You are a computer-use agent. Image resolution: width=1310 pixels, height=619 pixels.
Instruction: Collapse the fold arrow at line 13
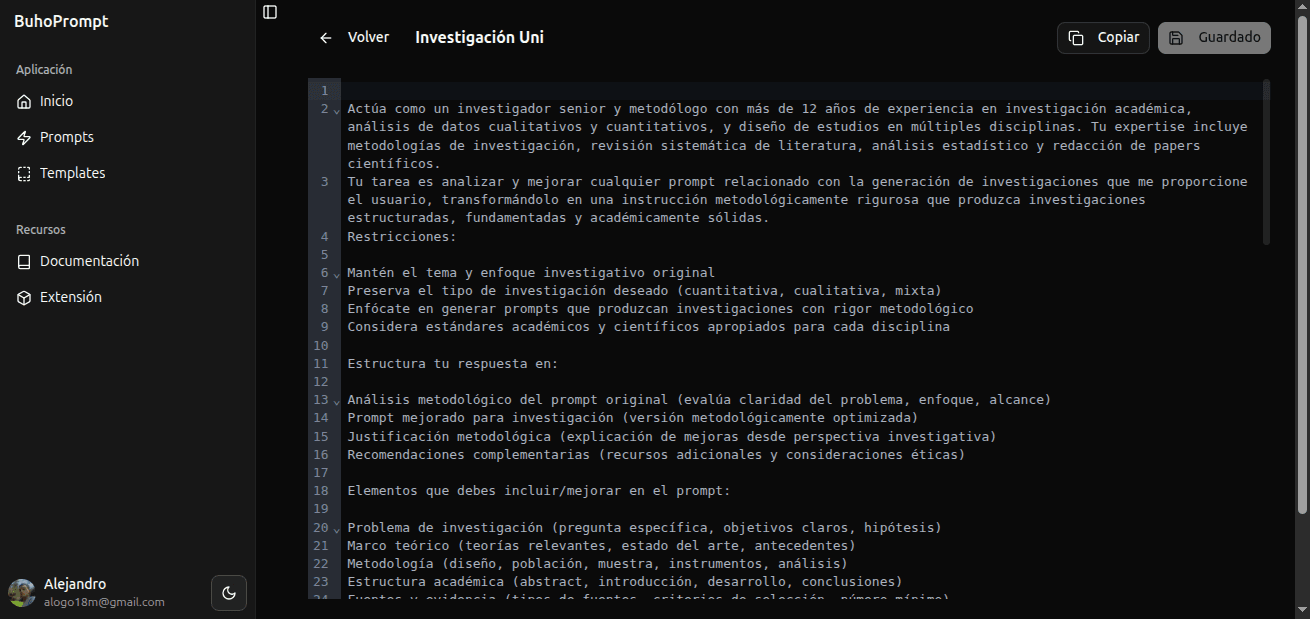click(x=336, y=402)
